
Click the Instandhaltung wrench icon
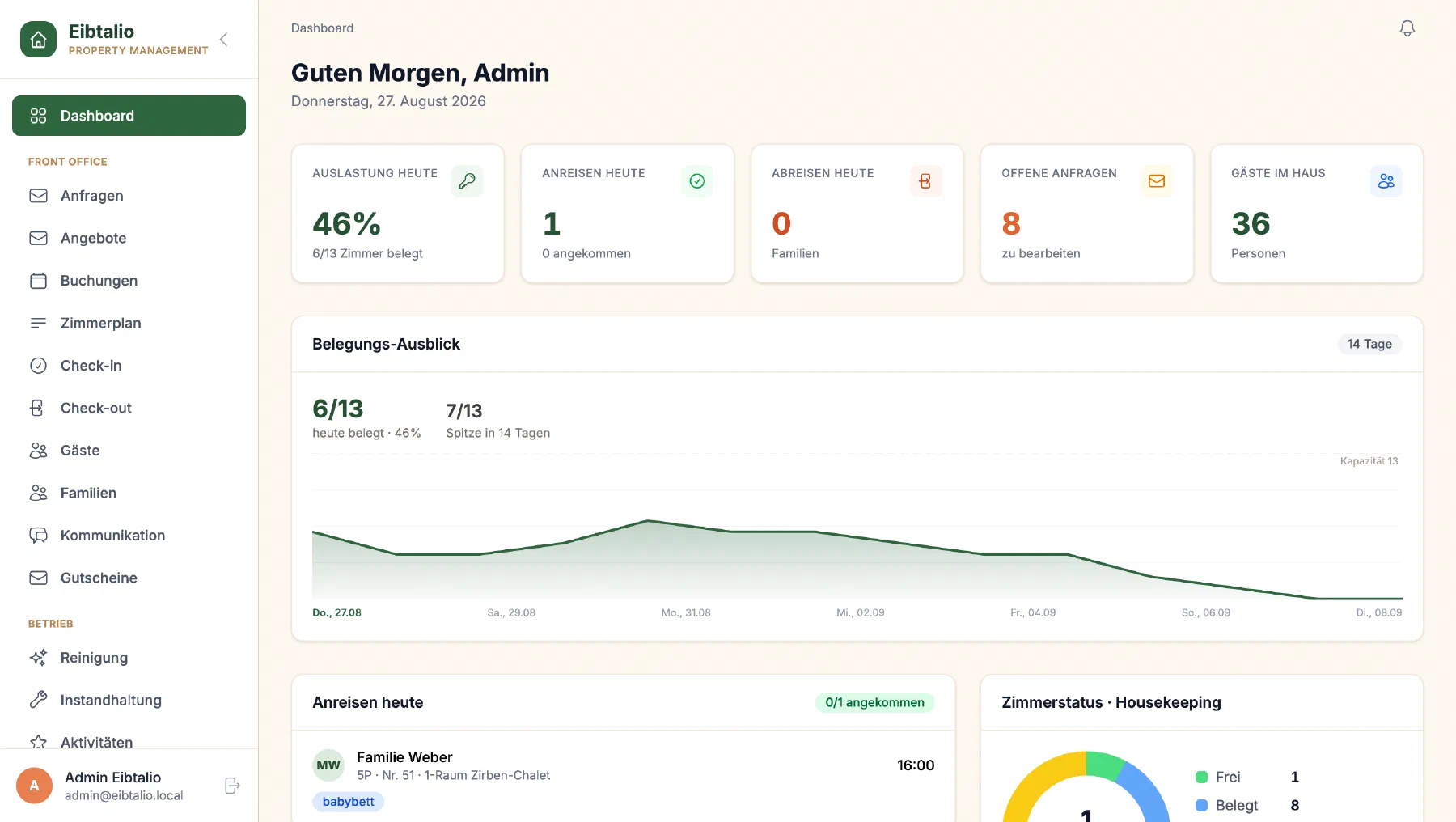(x=38, y=700)
